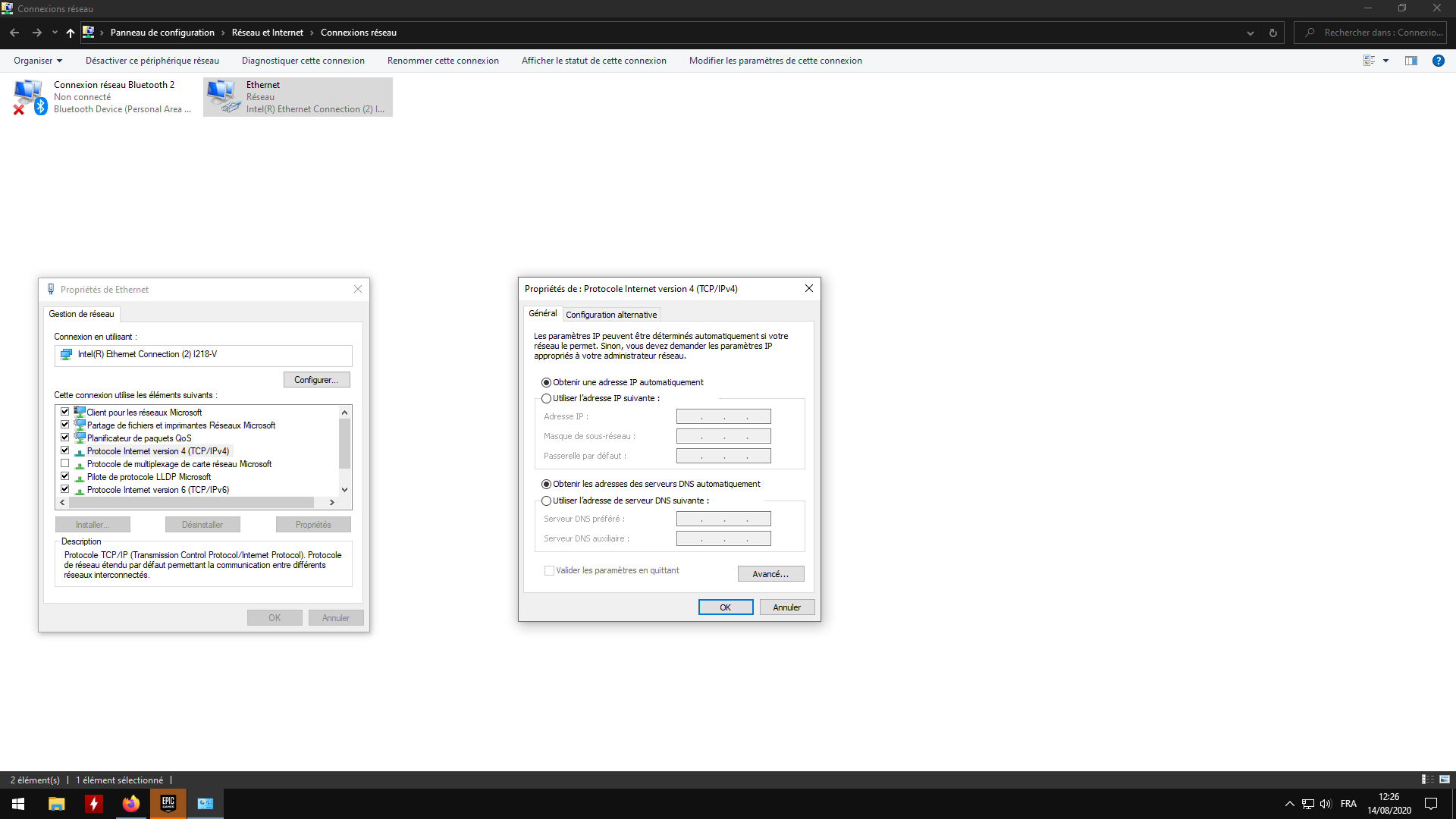Image resolution: width=1456 pixels, height=819 pixels.
Task: Open Firefox from the taskbar
Action: click(x=131, y=804)
